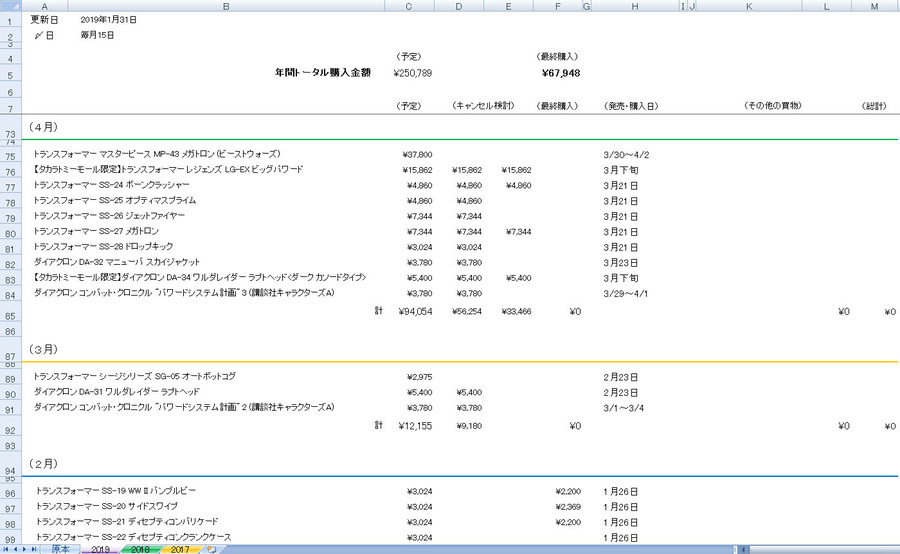Viewport: 900px width, 554px height.
Task: Open the 原本 sheet tab
Action: point(60,549)
